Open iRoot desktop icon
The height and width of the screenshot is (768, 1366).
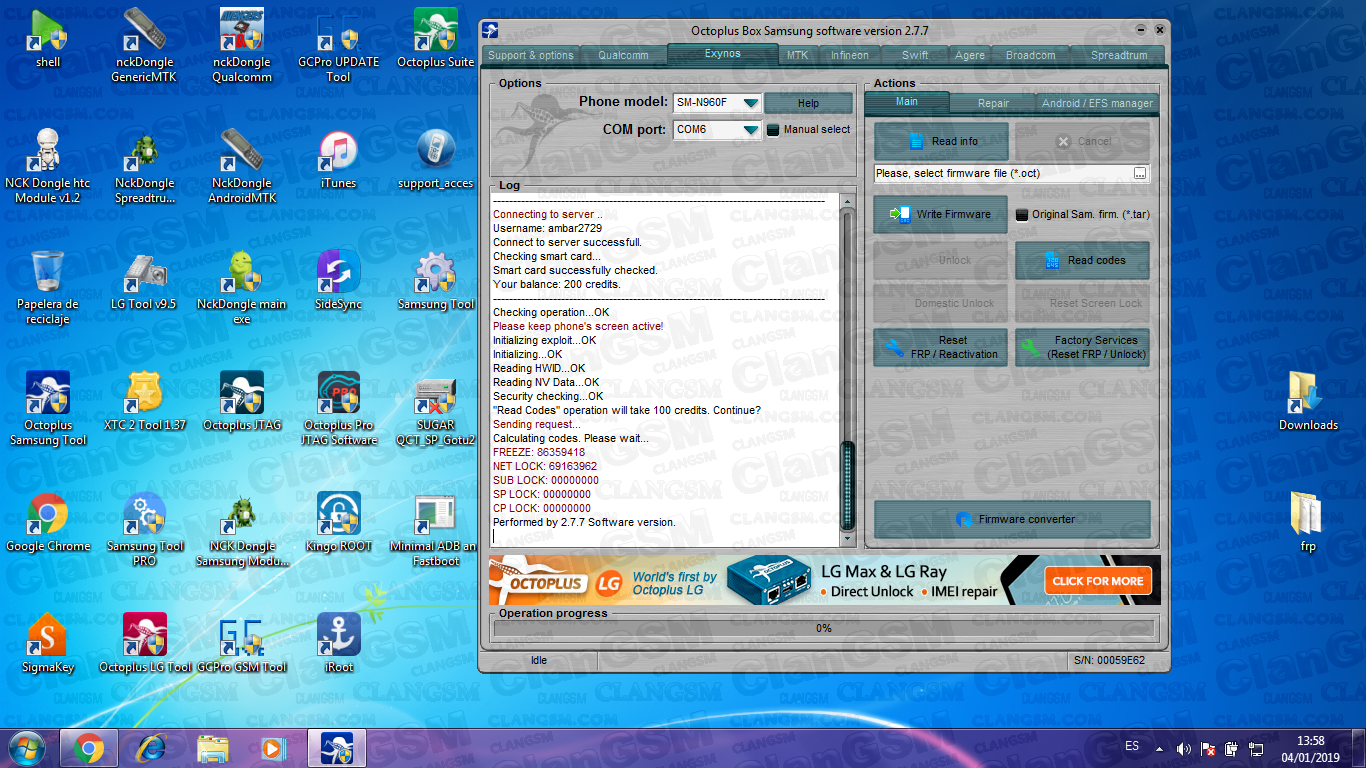click(x=338, y=644)
